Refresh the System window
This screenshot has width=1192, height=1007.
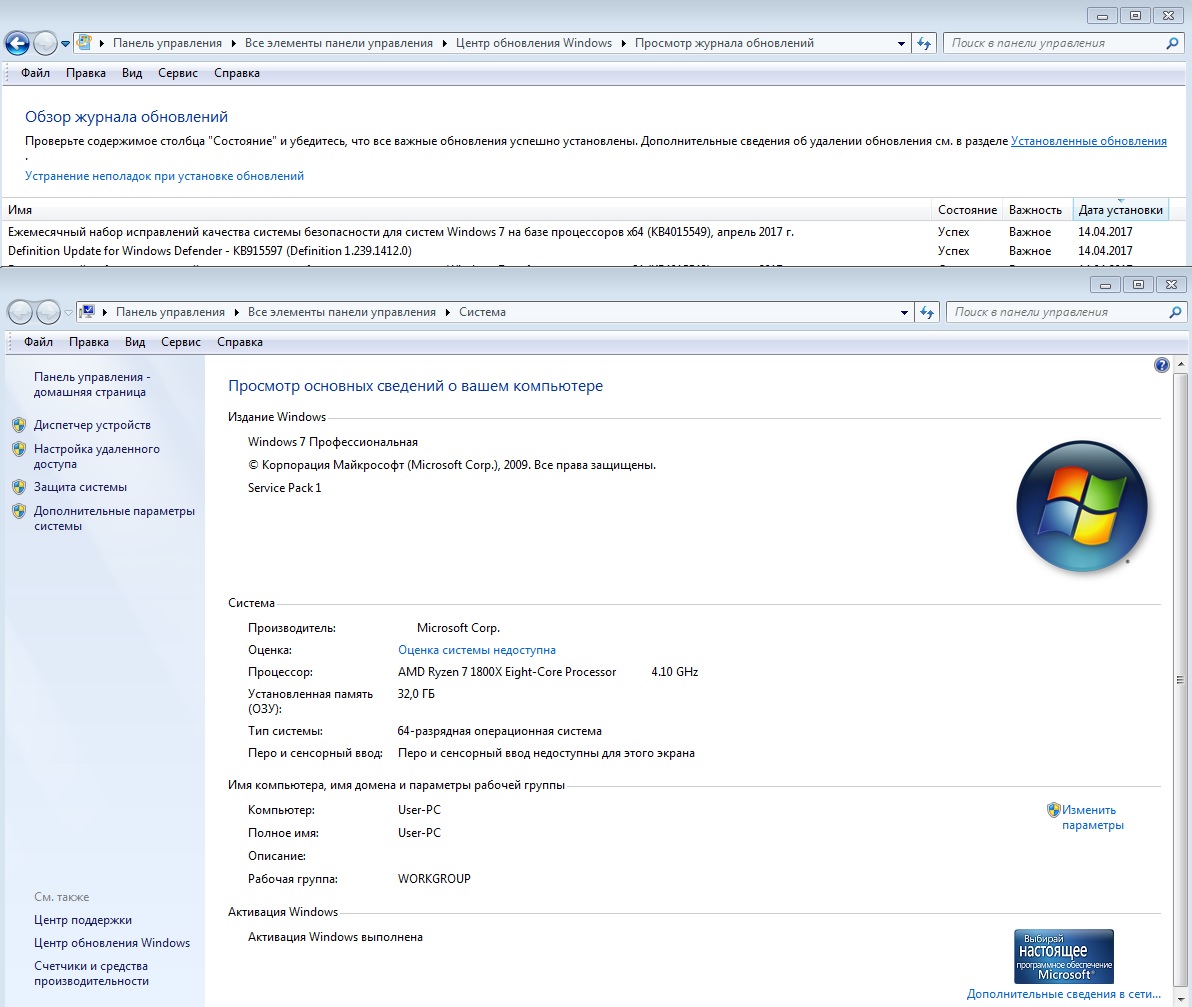click(927, 312)
